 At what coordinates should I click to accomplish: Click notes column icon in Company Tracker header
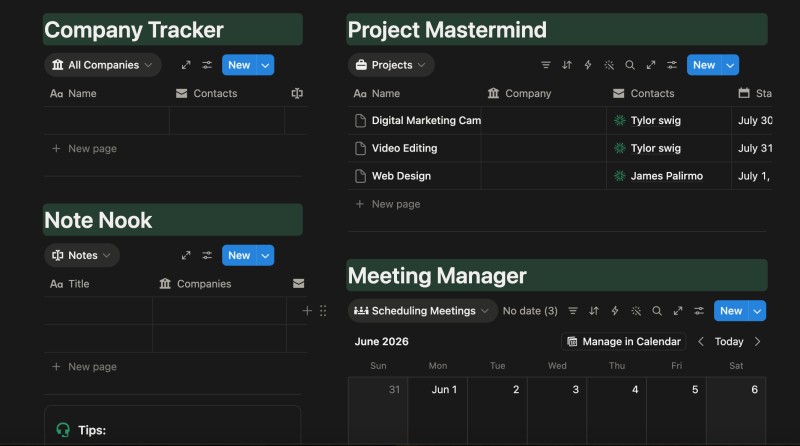[297, 93]
